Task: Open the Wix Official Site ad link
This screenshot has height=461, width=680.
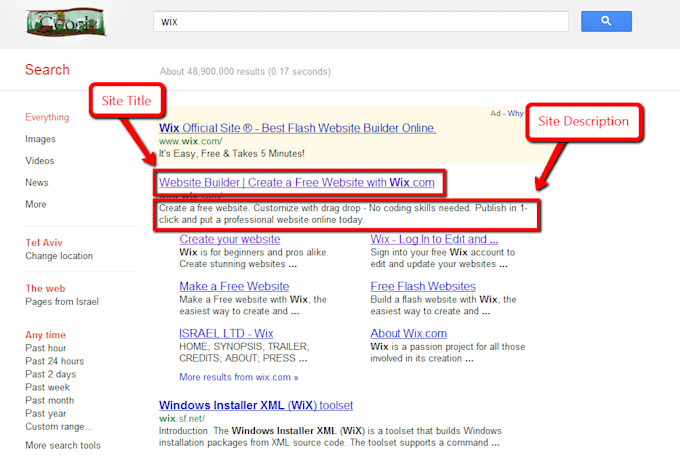Action: (298, 128)
